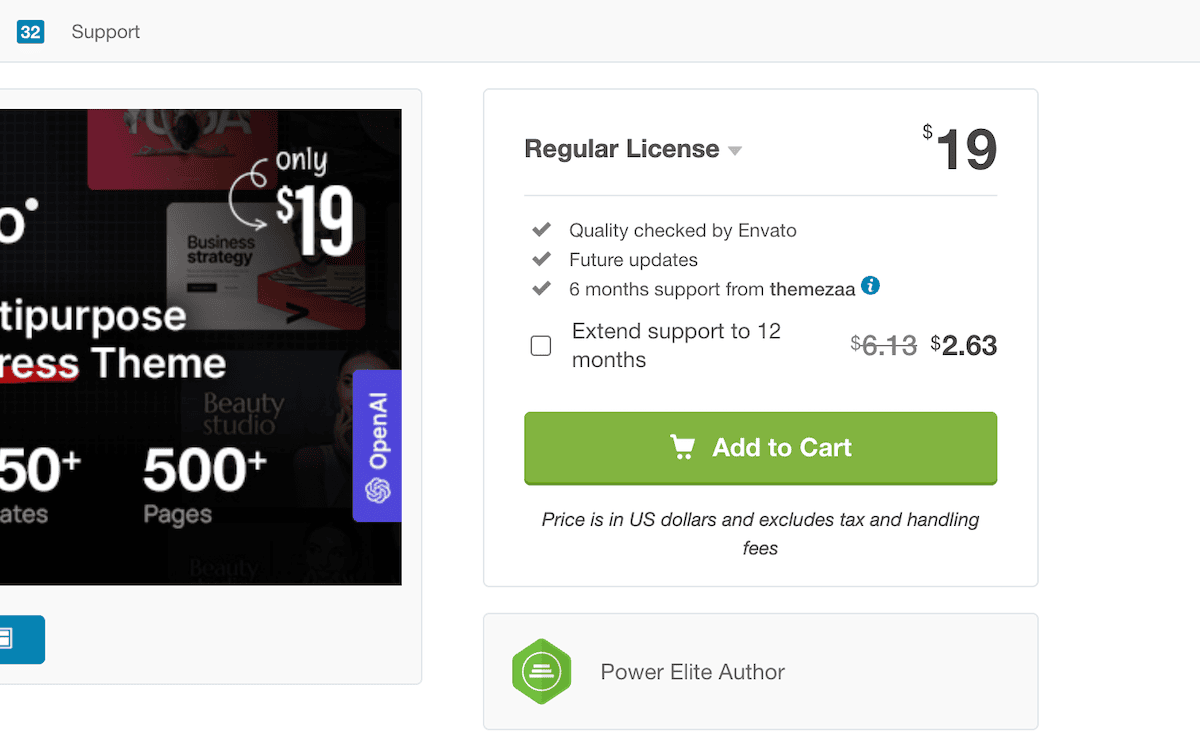This screenshot has height=747, width=1200.
Task: Open the Support tab
Action: coord(106,32)
